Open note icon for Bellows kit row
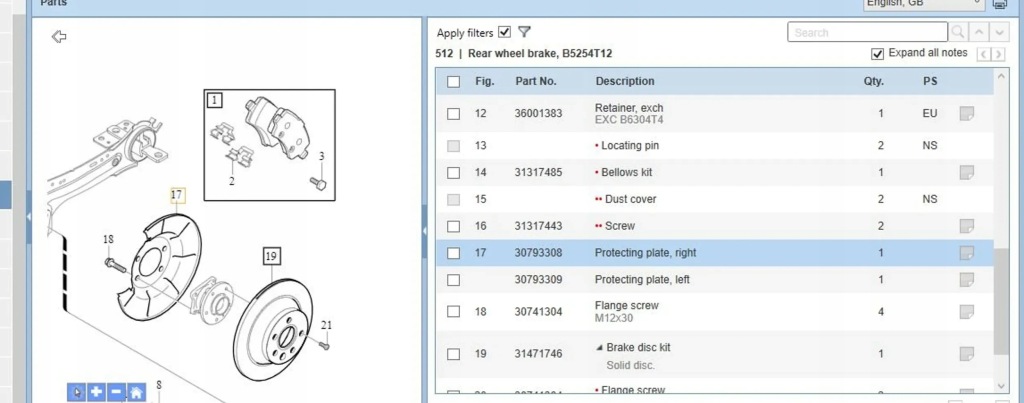The height and width of the screenshot is (403, 1024). click(967, 172)
